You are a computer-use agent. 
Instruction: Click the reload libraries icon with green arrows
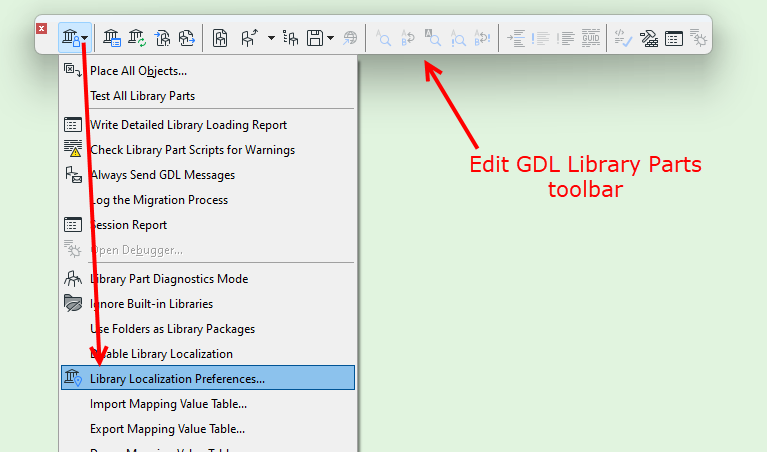(x=137, y=38)
